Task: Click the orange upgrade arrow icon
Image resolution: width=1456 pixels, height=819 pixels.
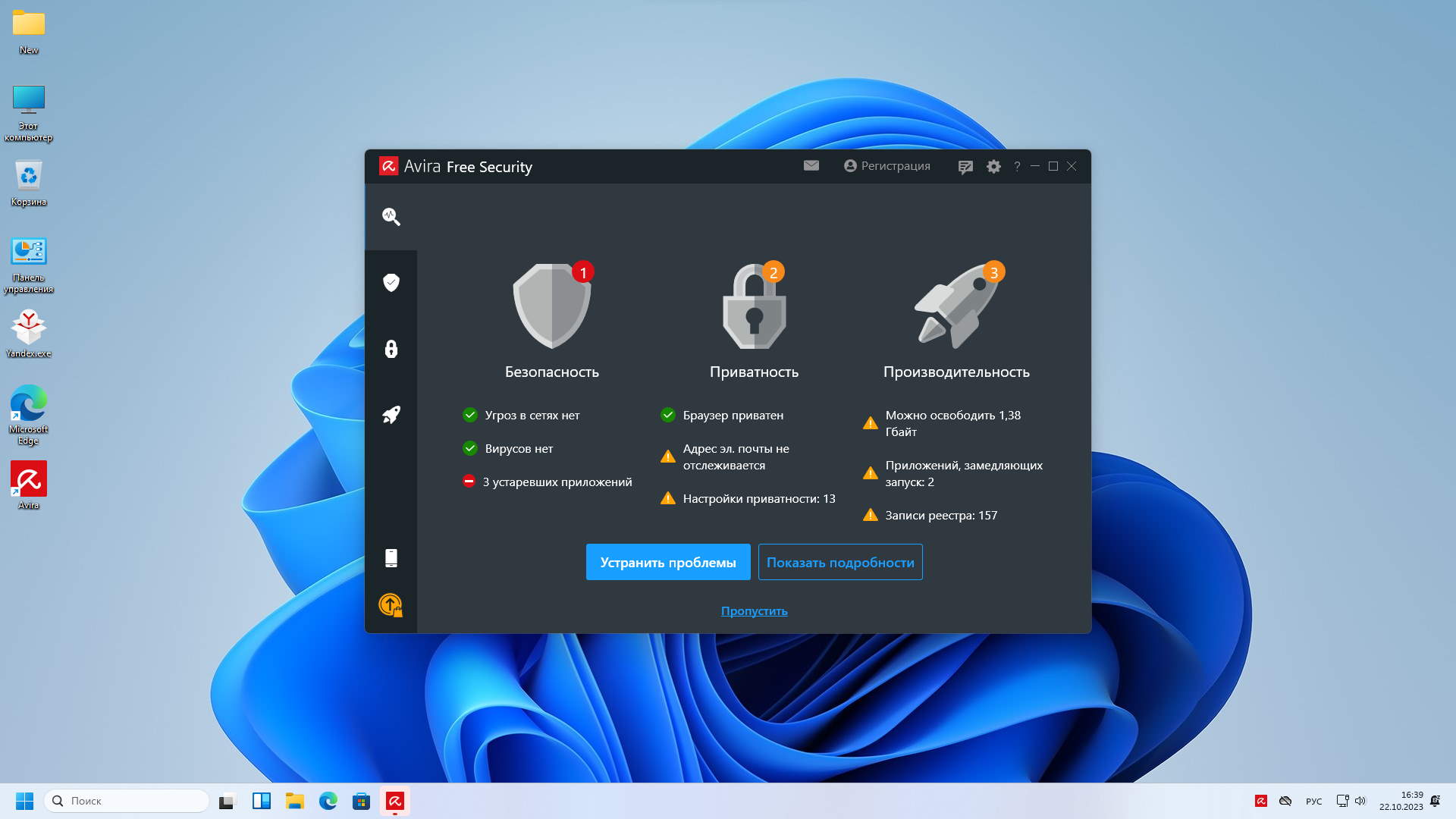Action: click(x=391, y=604)
